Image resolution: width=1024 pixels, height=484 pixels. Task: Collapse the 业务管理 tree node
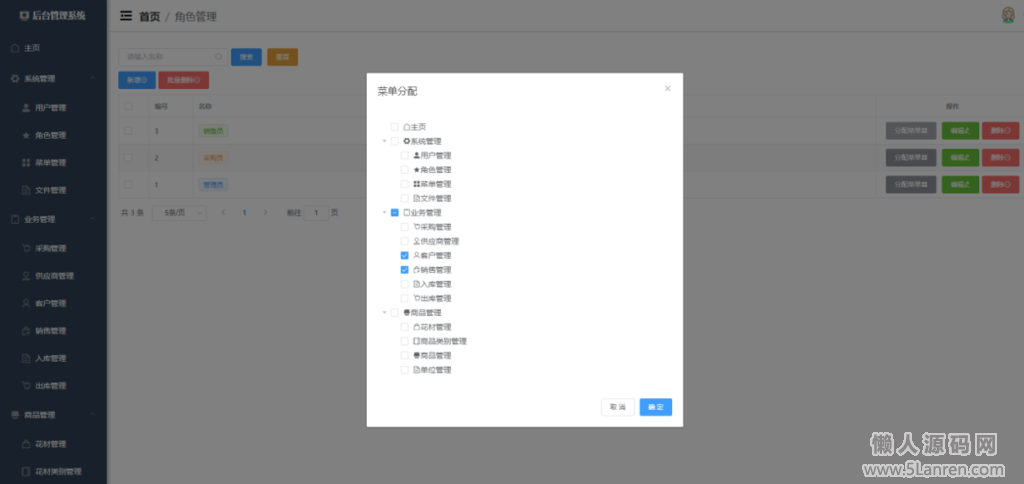[384, 213]
